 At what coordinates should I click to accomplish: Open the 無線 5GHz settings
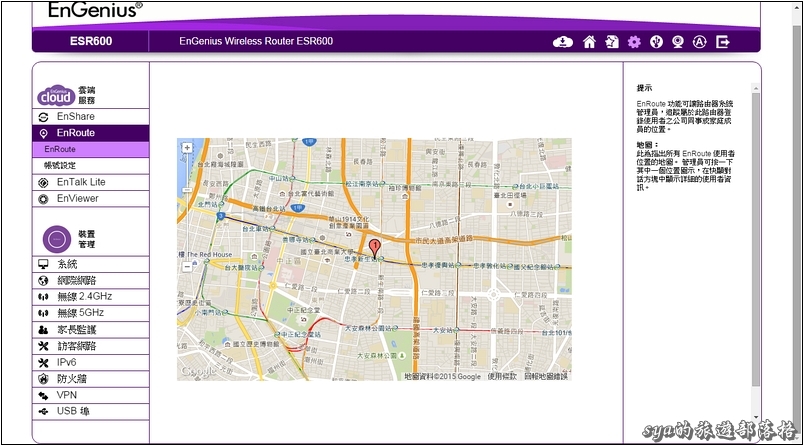click(x=91, y=313)
